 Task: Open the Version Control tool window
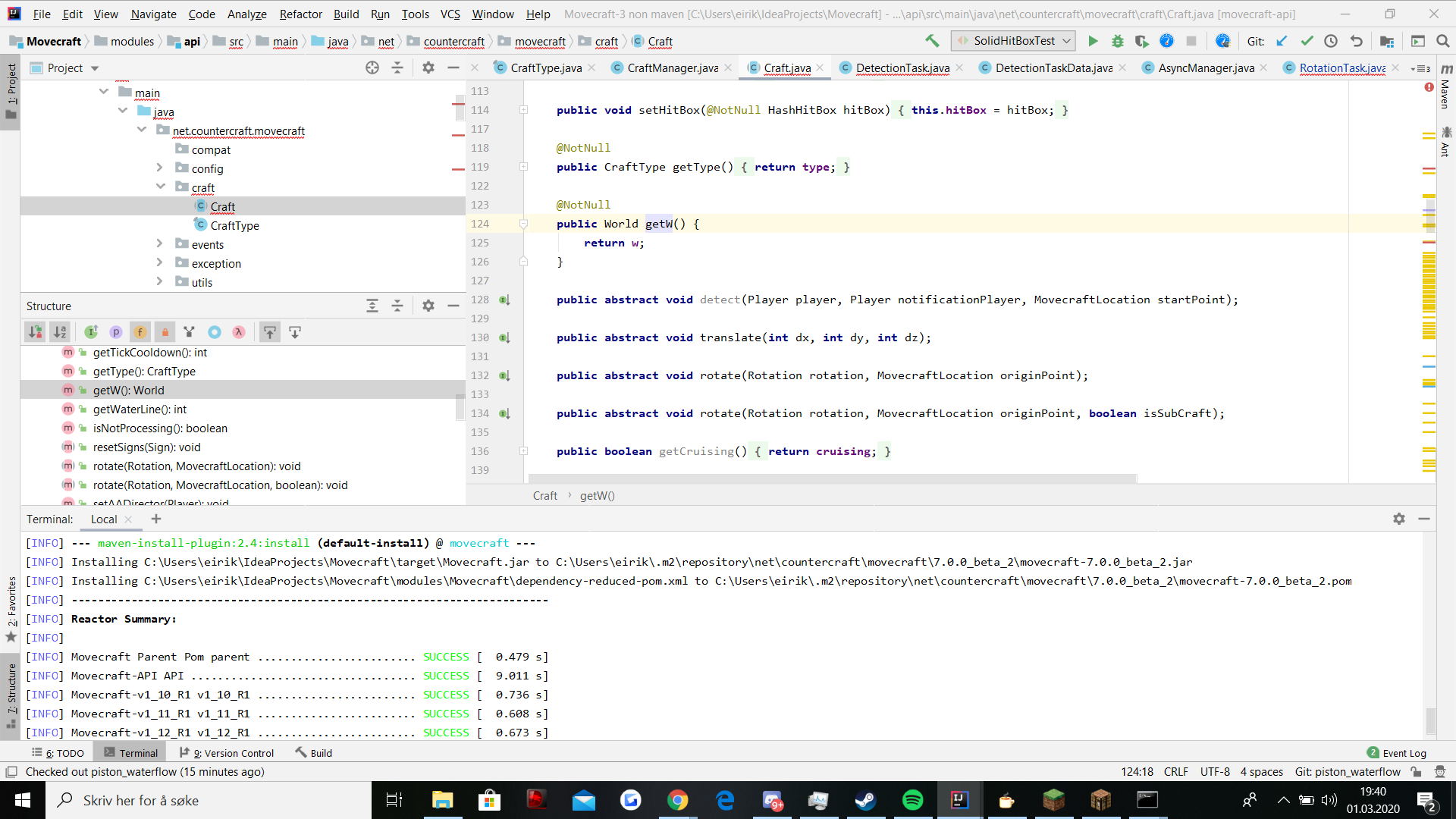(x=227, y=753)
